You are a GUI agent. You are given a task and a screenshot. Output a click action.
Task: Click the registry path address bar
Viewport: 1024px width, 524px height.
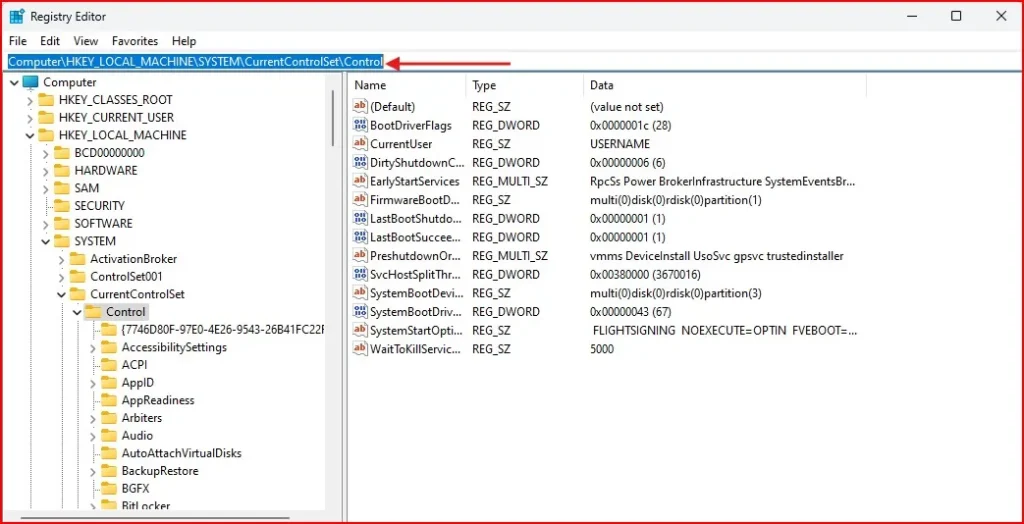tap(512, 62)
